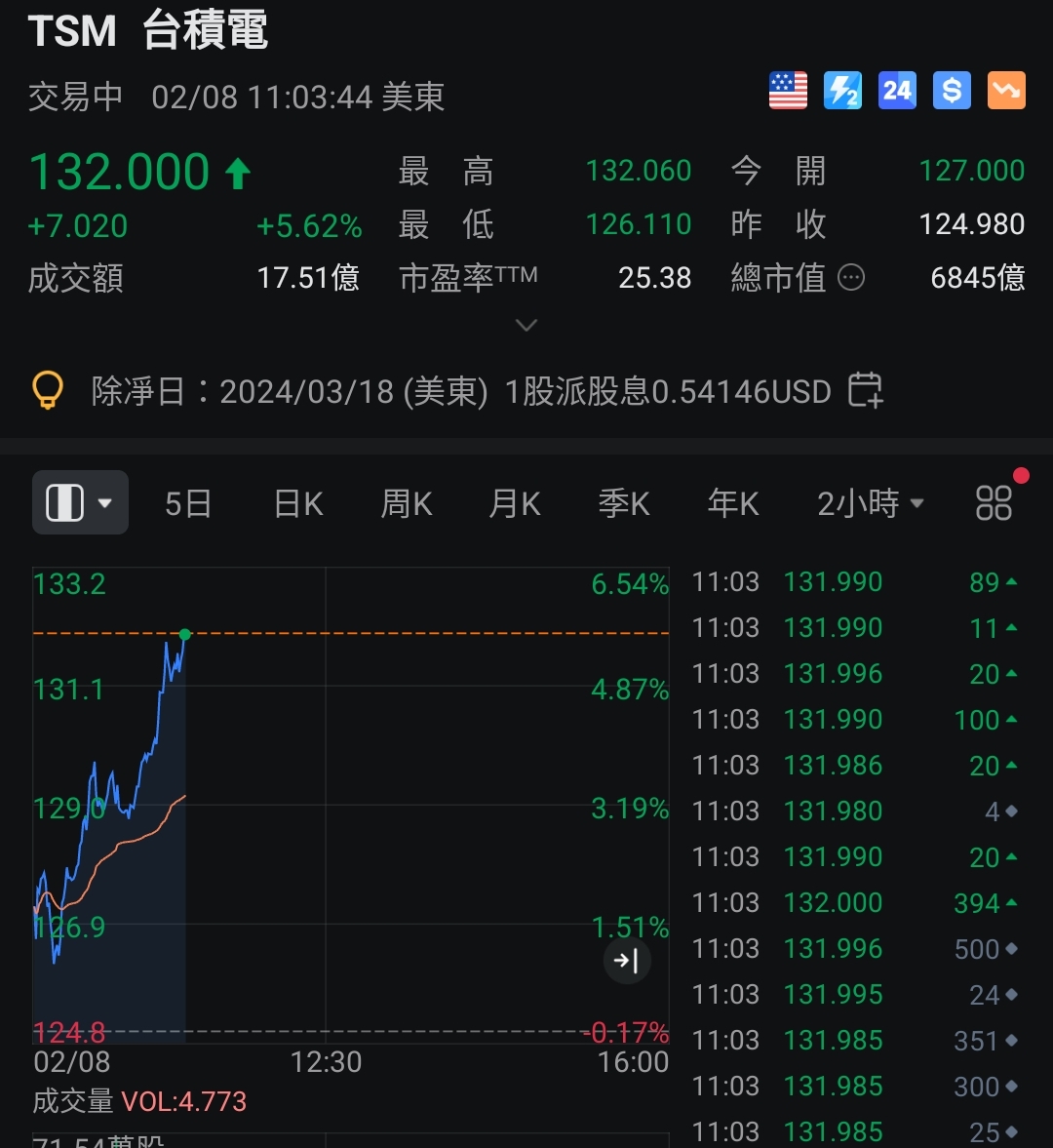This screenshot has width=1053, height=1148.
Task: Tap the current price 132.000
Action: (x=119, y=172)
